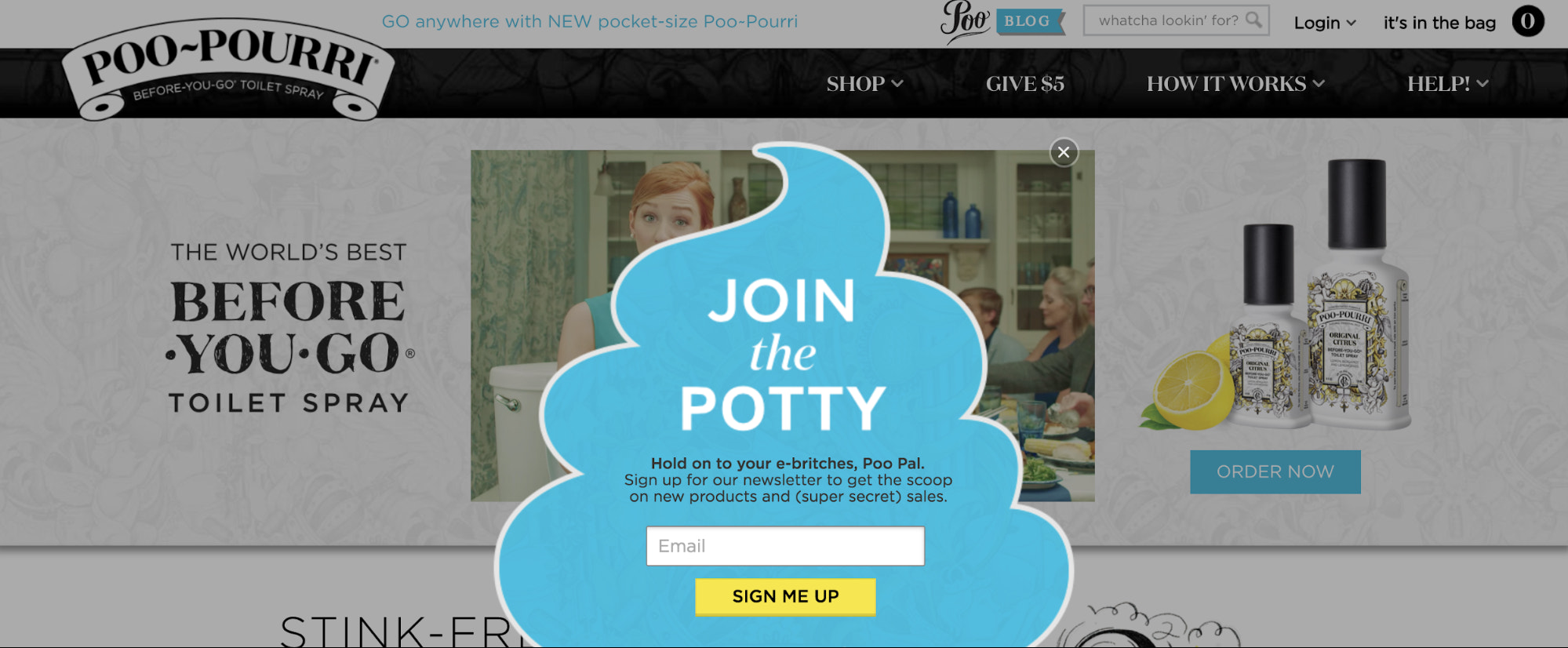The height and width of the screenshot is (648, 1568).
Task: Expand the HELP! dropdown menu
Action: click(1447, 83)
